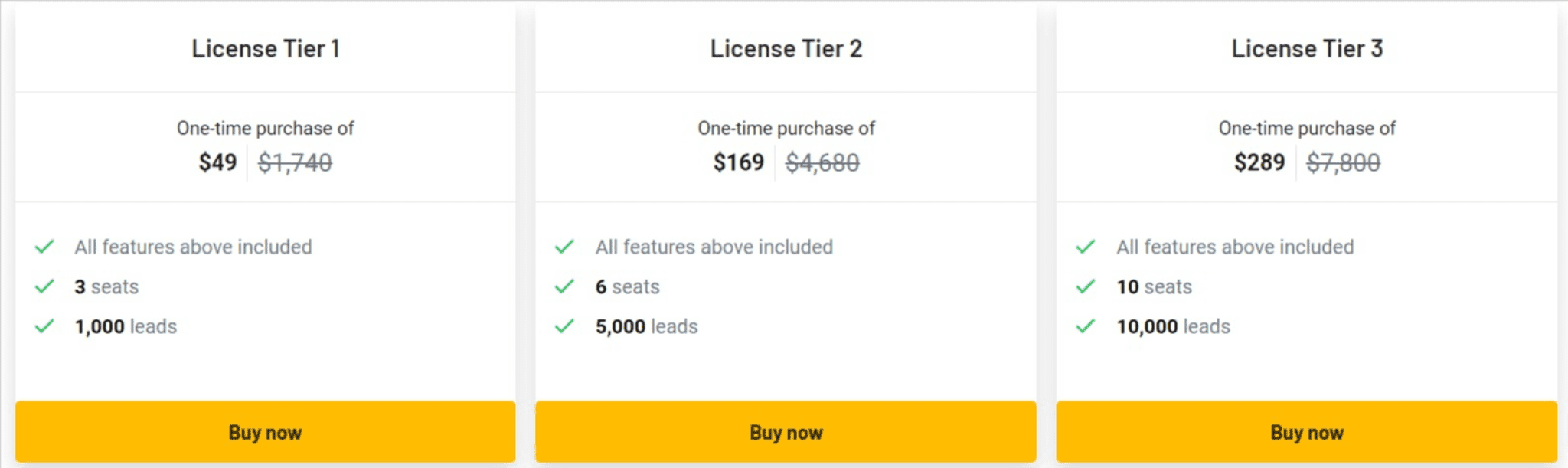
Task: Click checkmark beside Tier 3 All features
Action: pos(1086,247)
